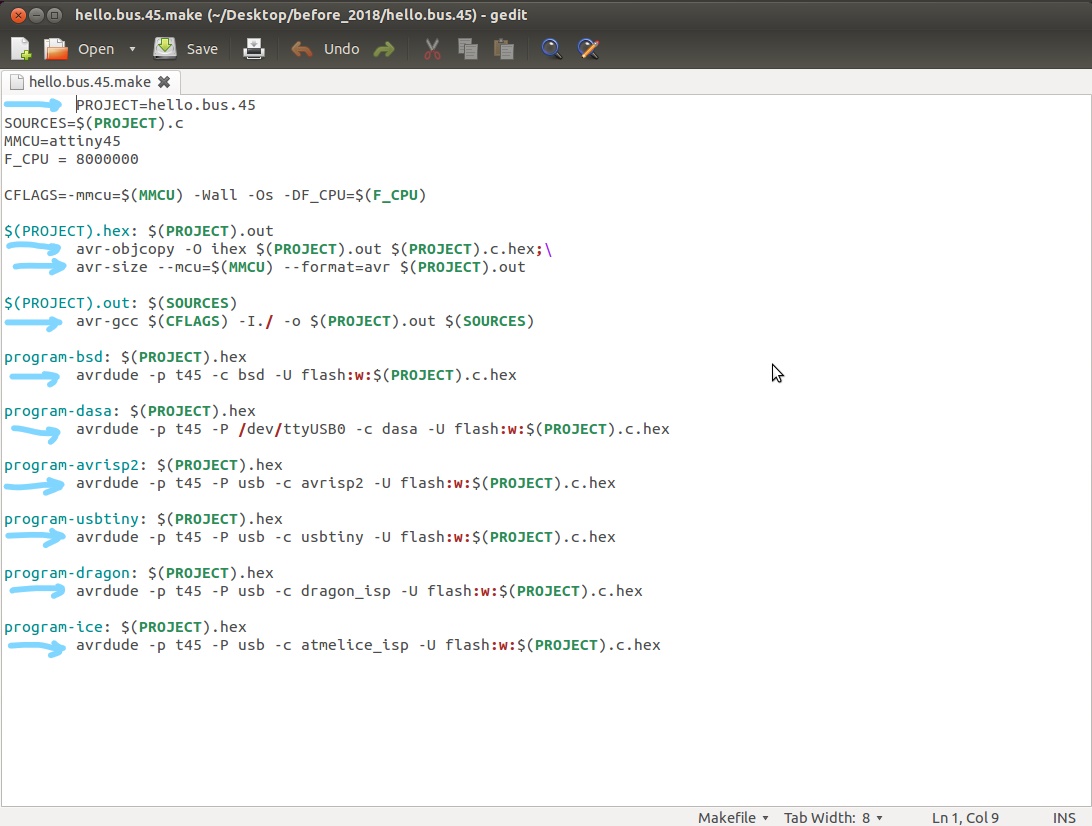The width and height of the screenshot is (1092, 826).
Task: Click the avrdude /dev/ttyUSB0 dasa line
Action: pyautogui.click(x=373, y=429)
